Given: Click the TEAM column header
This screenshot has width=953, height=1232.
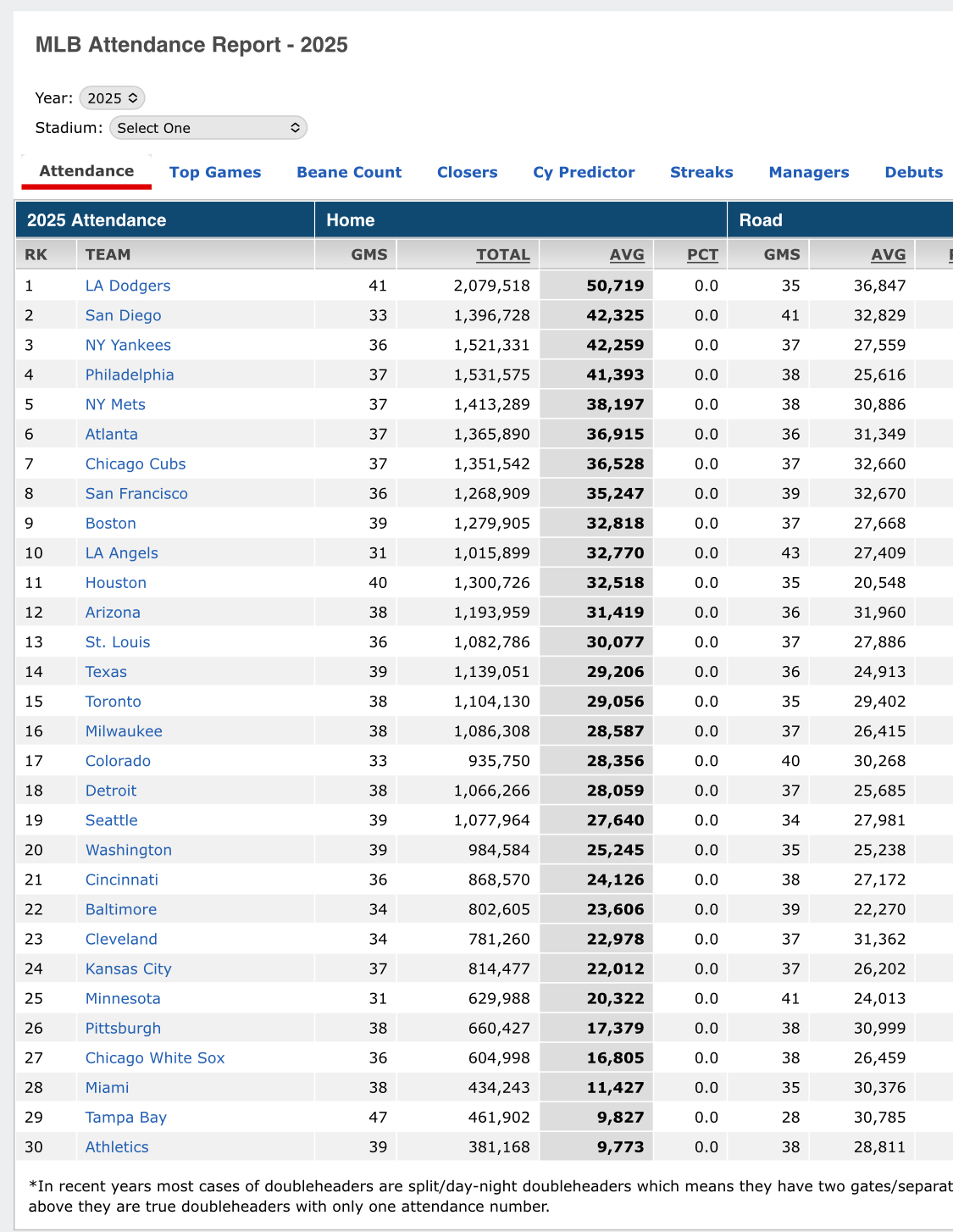Looking at the screenshot, I should click(x=108, y=254).
